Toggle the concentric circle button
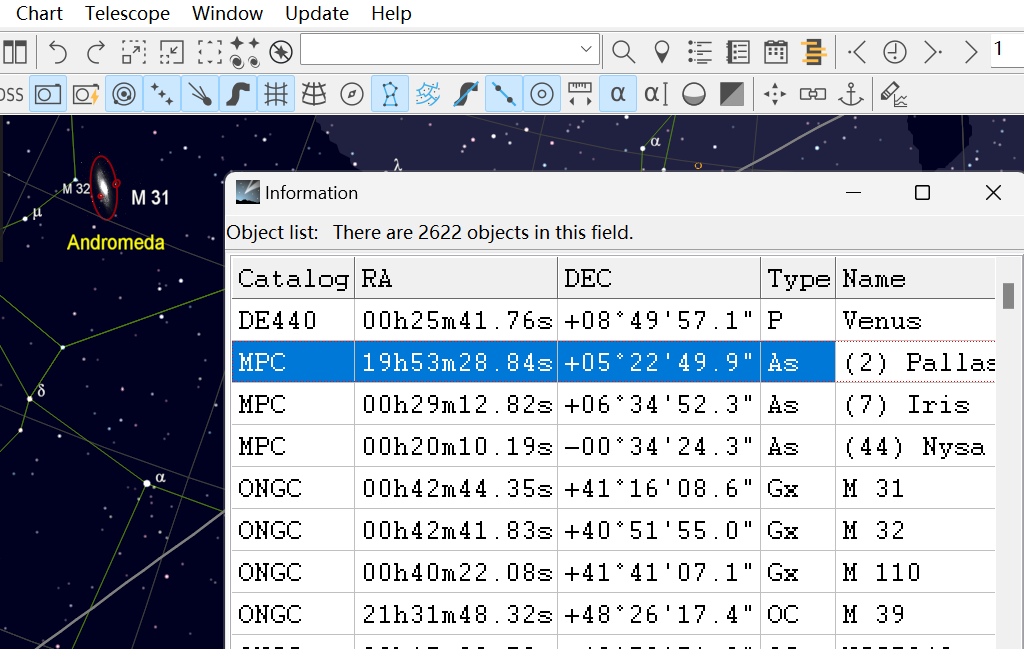 (541, 95)
